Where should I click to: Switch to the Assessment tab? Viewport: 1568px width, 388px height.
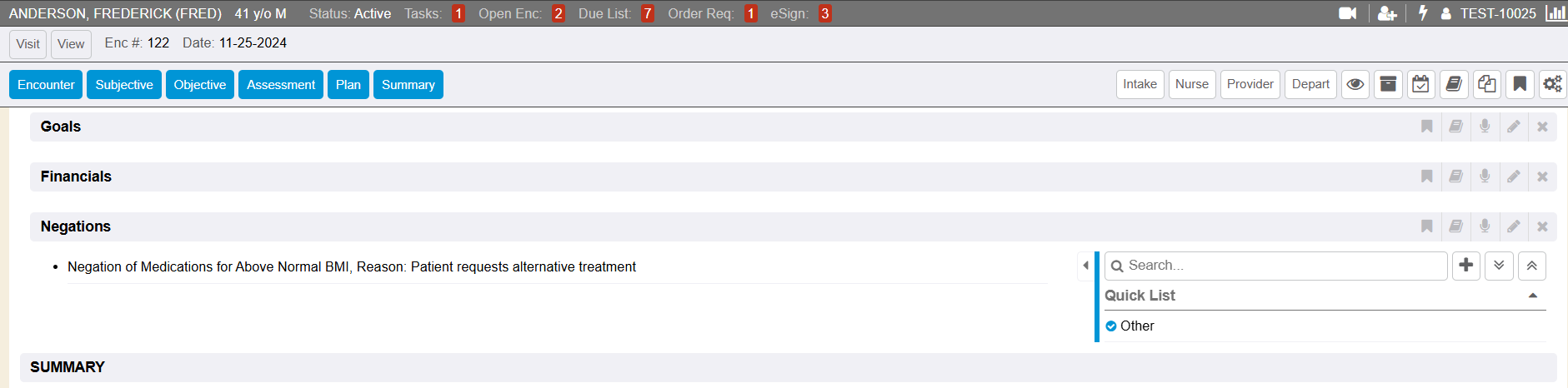(x=281, y=84)
